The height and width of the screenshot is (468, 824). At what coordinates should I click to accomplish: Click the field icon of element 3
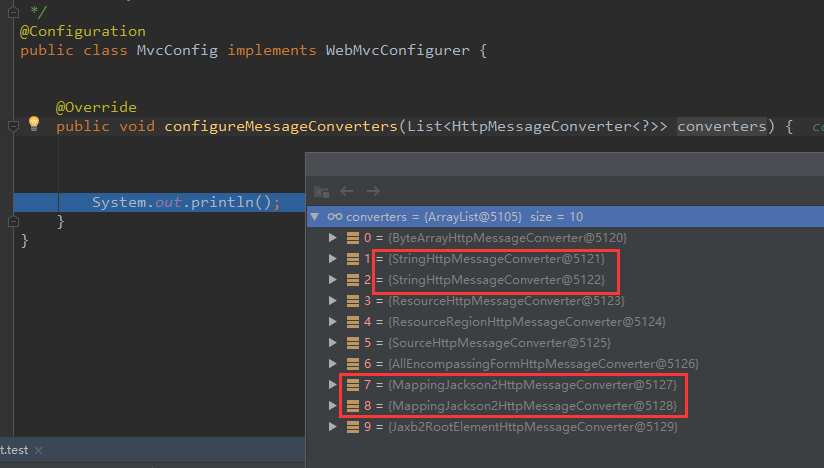coord(353,301)
